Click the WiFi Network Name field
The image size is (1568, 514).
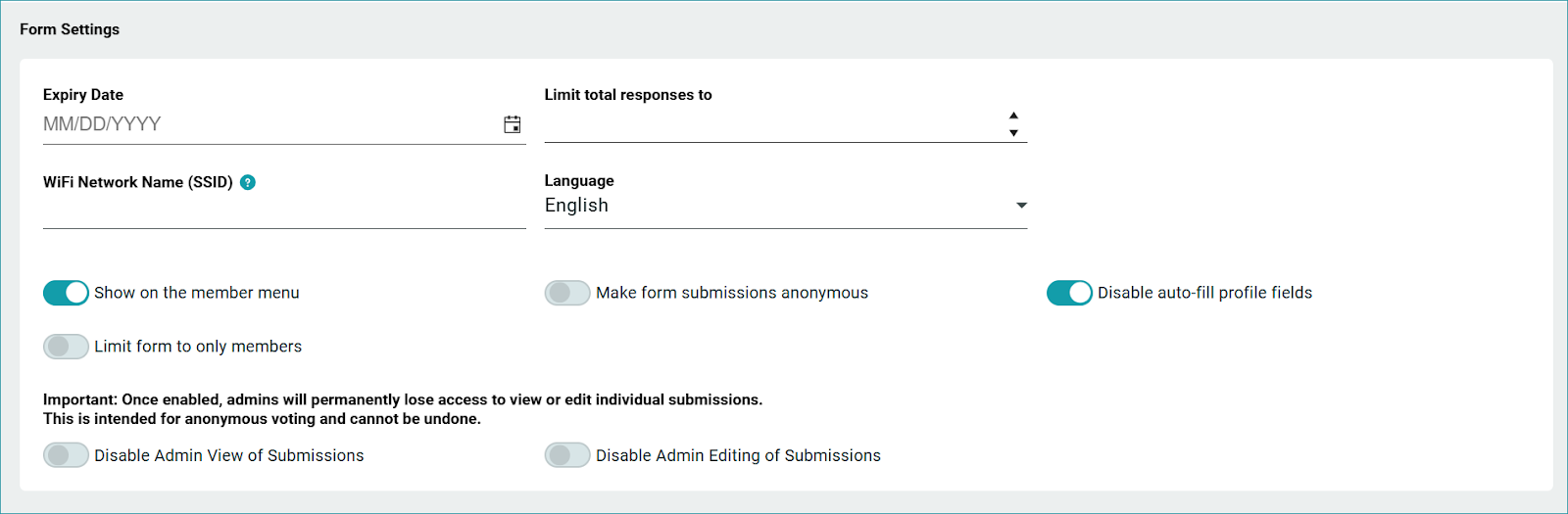click(x=284, y=210)
